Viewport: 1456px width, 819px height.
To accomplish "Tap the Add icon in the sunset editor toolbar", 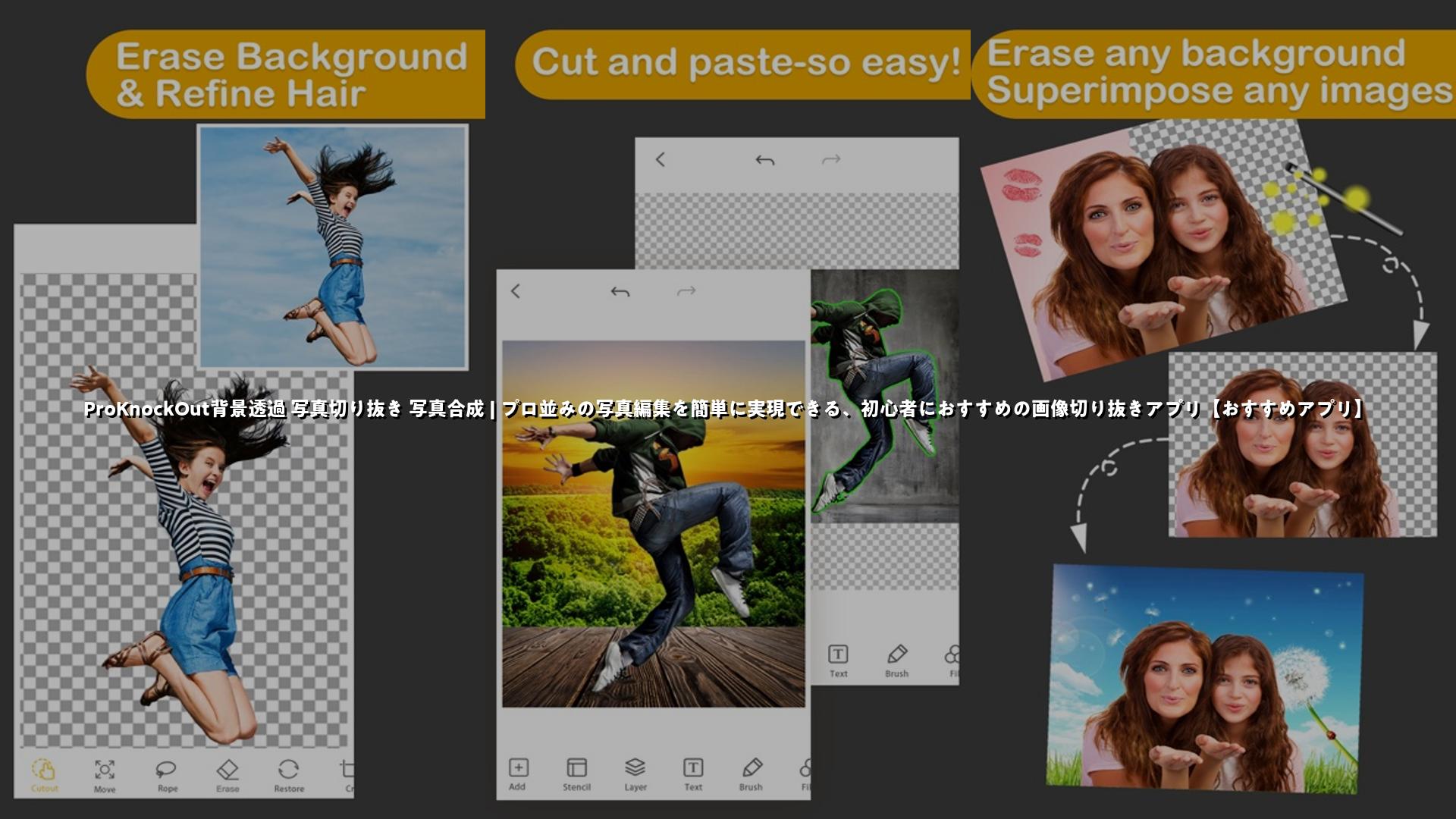I will coord(518,774).
